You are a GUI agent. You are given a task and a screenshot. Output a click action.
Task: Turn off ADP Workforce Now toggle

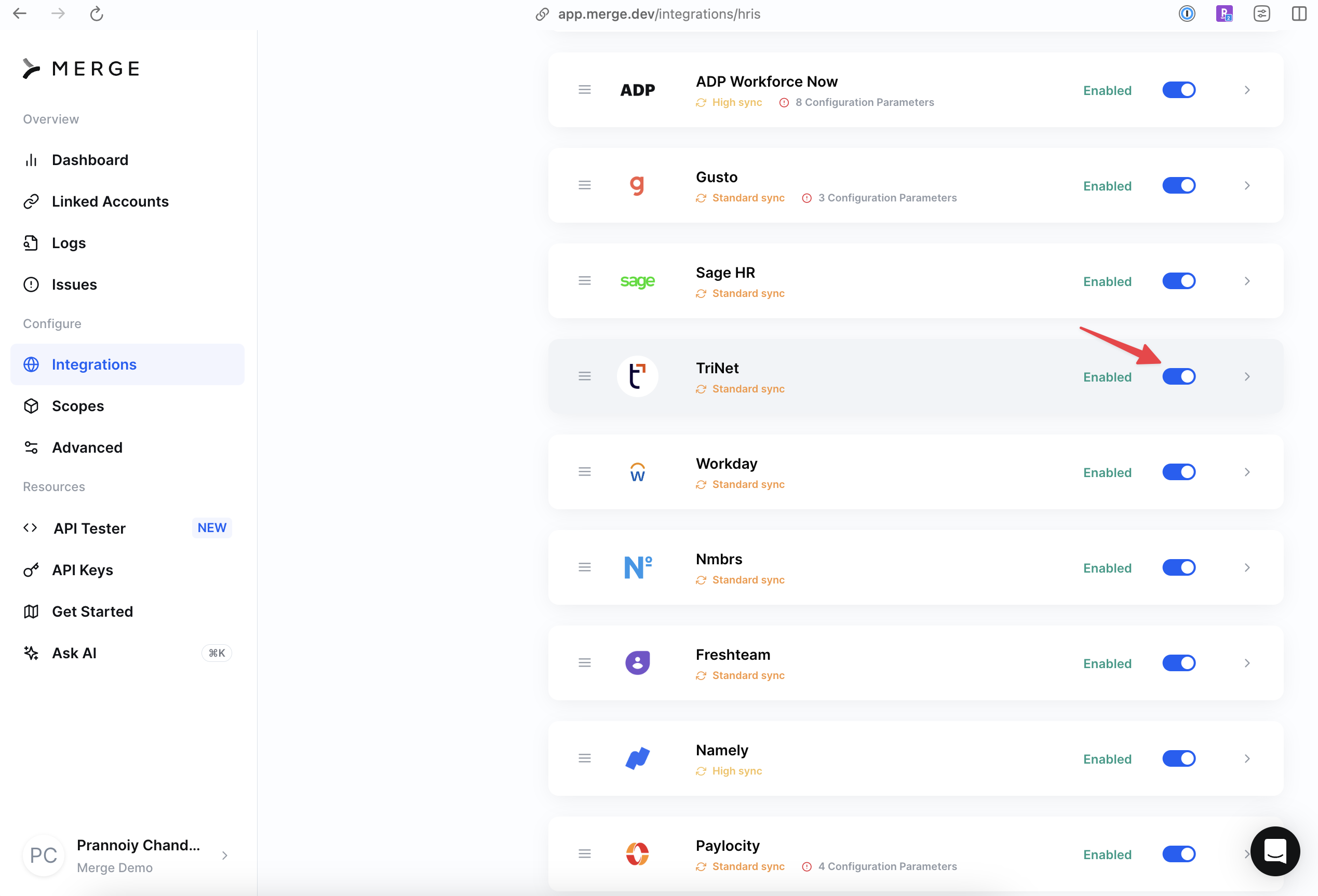pyautogui.click(x=1178, y=90)
